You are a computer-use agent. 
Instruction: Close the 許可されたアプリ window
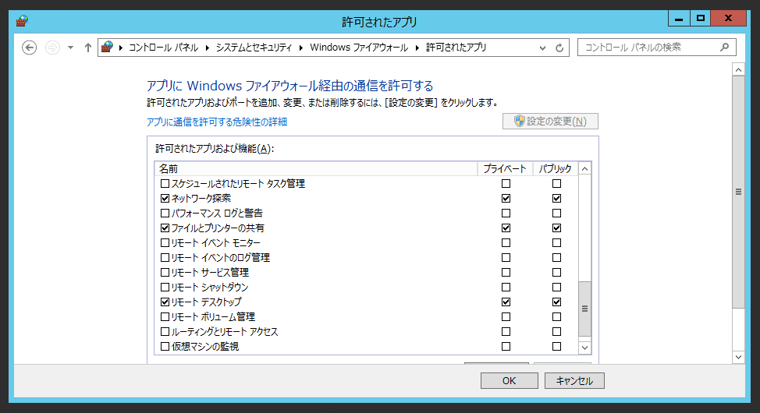(728, 18)
